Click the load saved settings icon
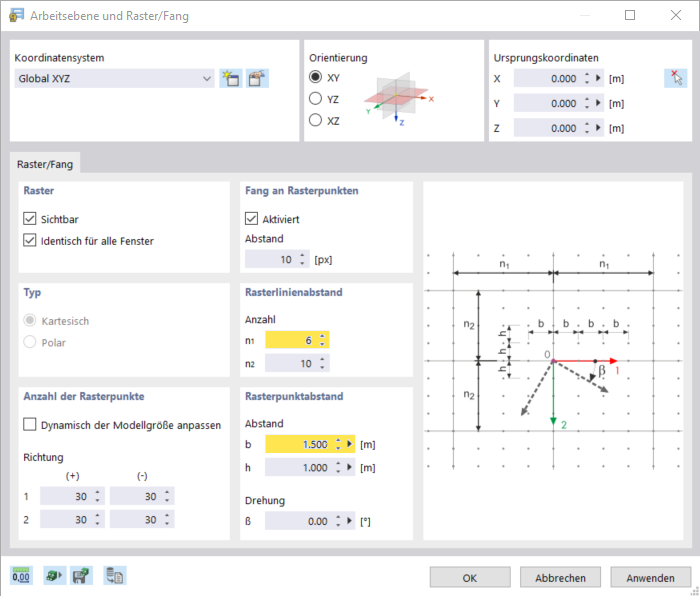This screenshot has height=596, width=700. click(53, 575)
